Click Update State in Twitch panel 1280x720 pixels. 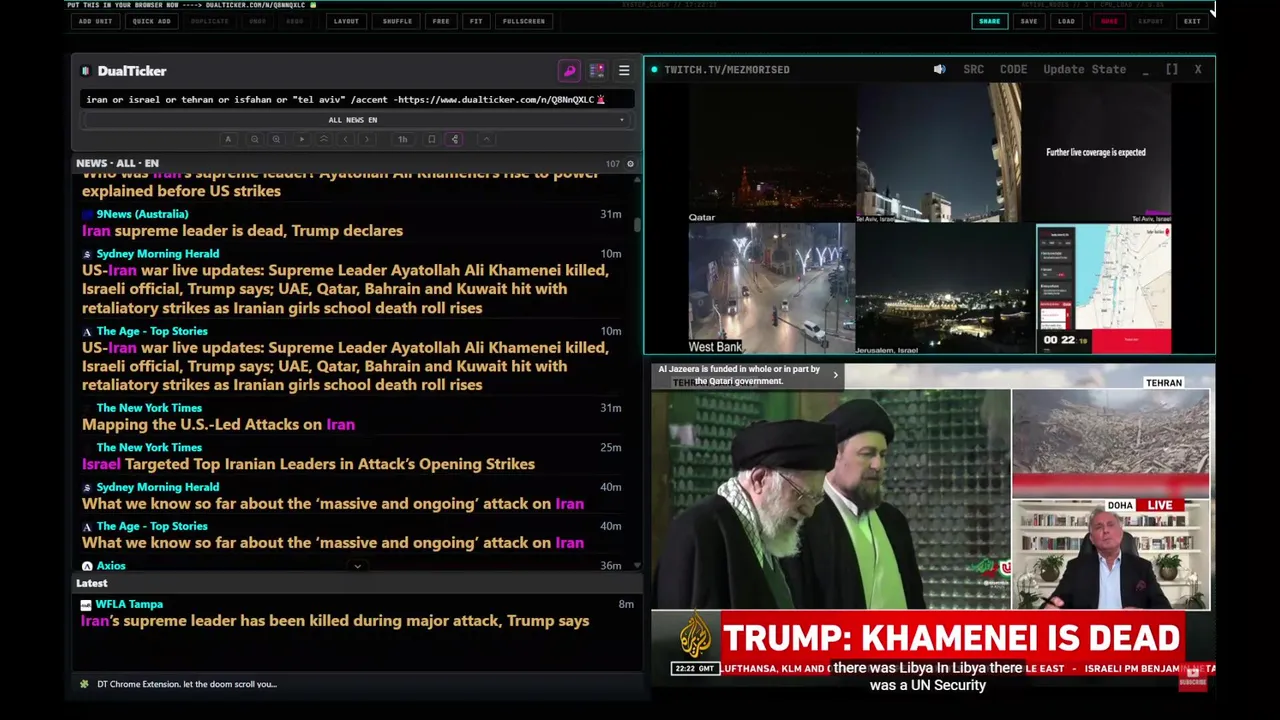[1084, 69]
